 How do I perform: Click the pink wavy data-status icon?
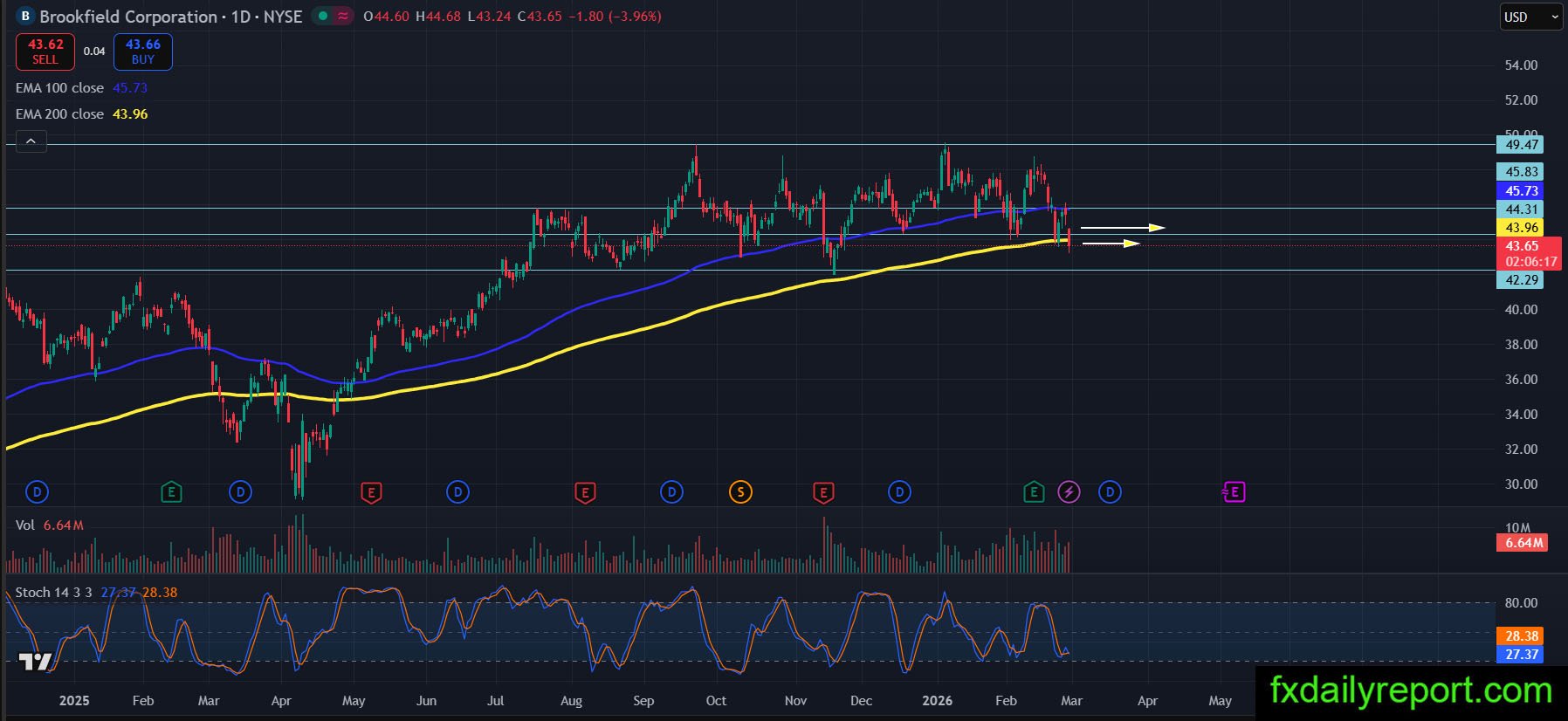[343, 17]
